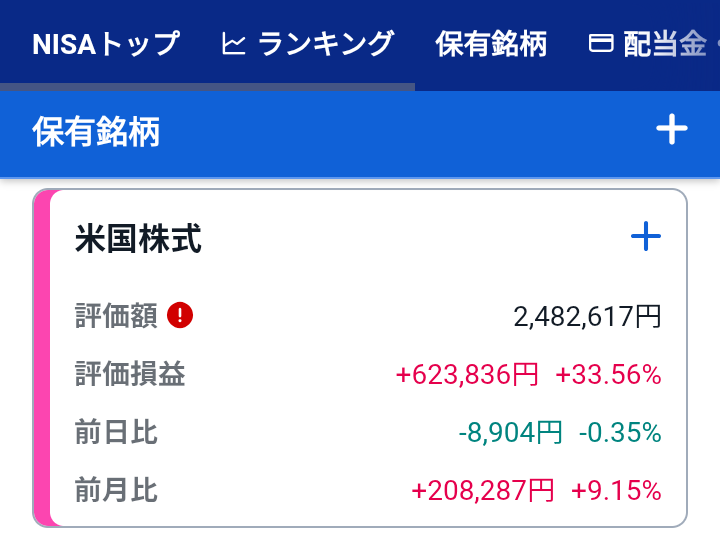This screenshot has height=536, width=720.
Task: Click the 評価額 amount 2,482,617円
Action: pyautogui.click(x=587, y=317)
